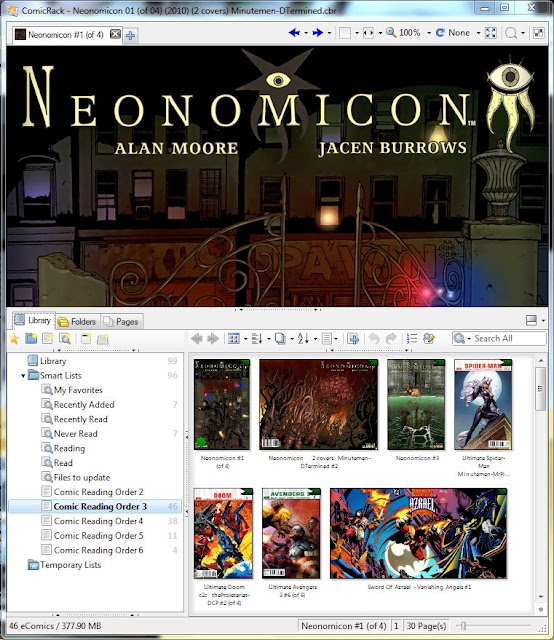Select the Neonomicon #1 (of 4) tab
Image resolution: width=554 pixels, height=640 pixels.
[x=65, y=35]
